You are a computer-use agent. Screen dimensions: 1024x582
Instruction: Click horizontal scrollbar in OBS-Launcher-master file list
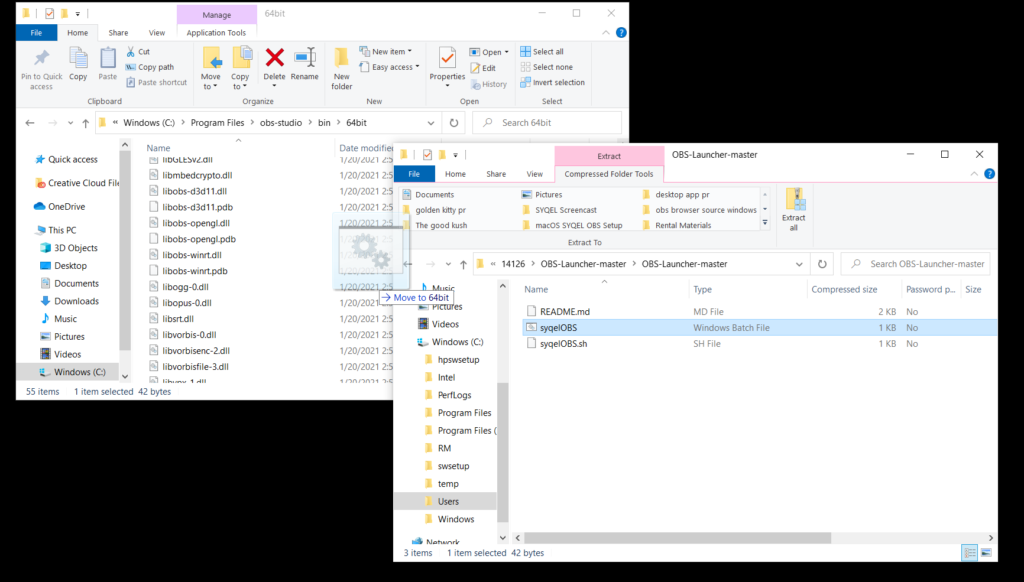coord(678,538)
